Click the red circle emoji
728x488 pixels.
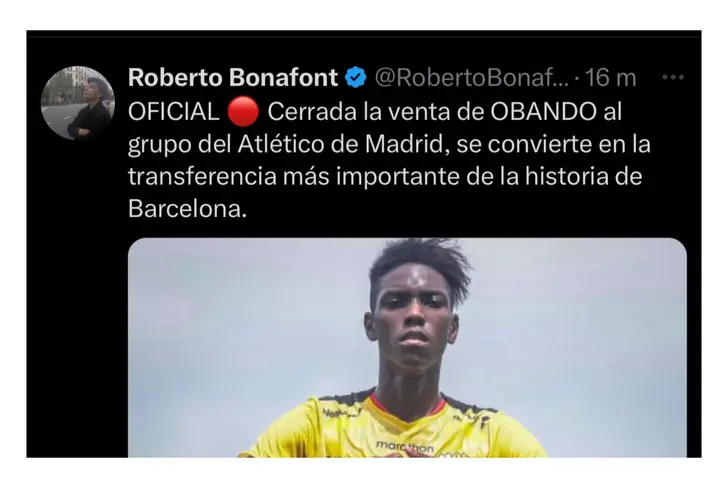pyautogui.click(x=243, y=112)
